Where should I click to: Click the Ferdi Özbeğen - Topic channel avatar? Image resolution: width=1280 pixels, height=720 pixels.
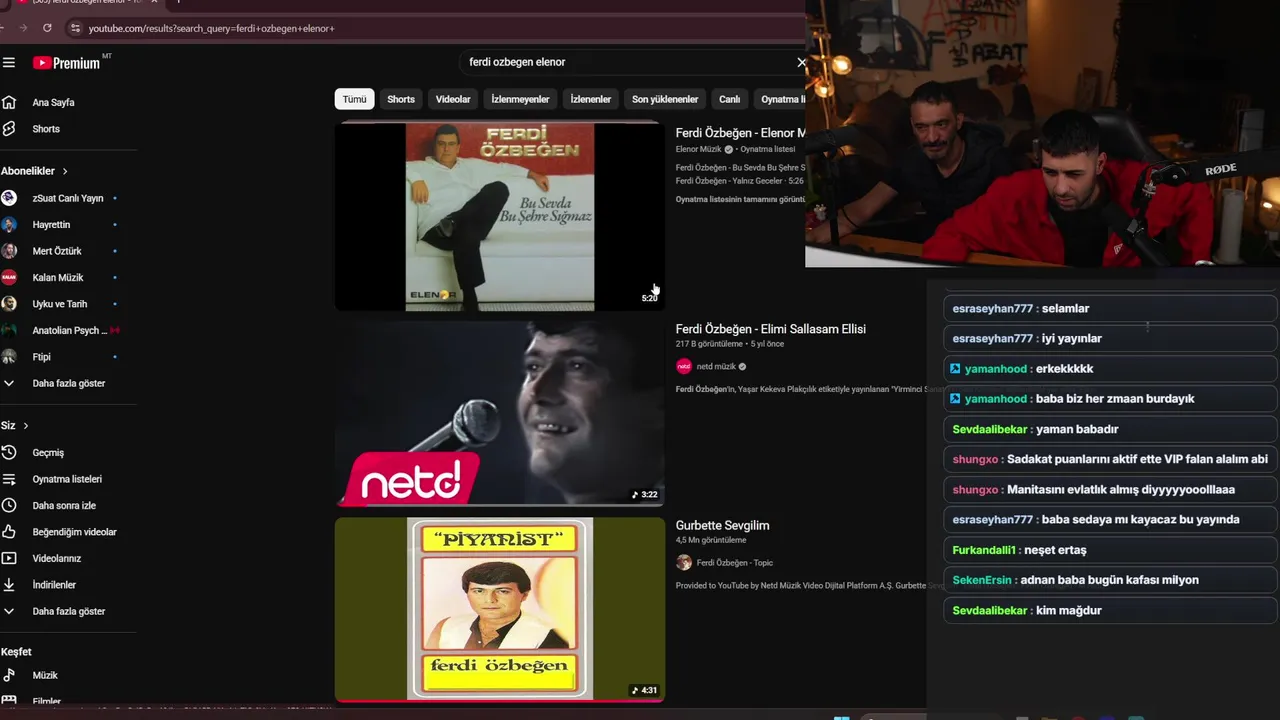[x=684, y=563]
